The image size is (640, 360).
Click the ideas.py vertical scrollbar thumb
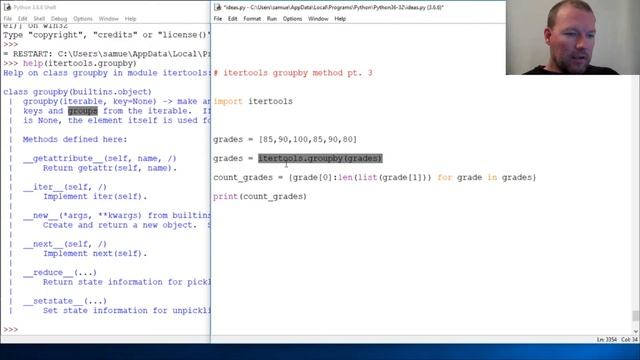point(636,316)
